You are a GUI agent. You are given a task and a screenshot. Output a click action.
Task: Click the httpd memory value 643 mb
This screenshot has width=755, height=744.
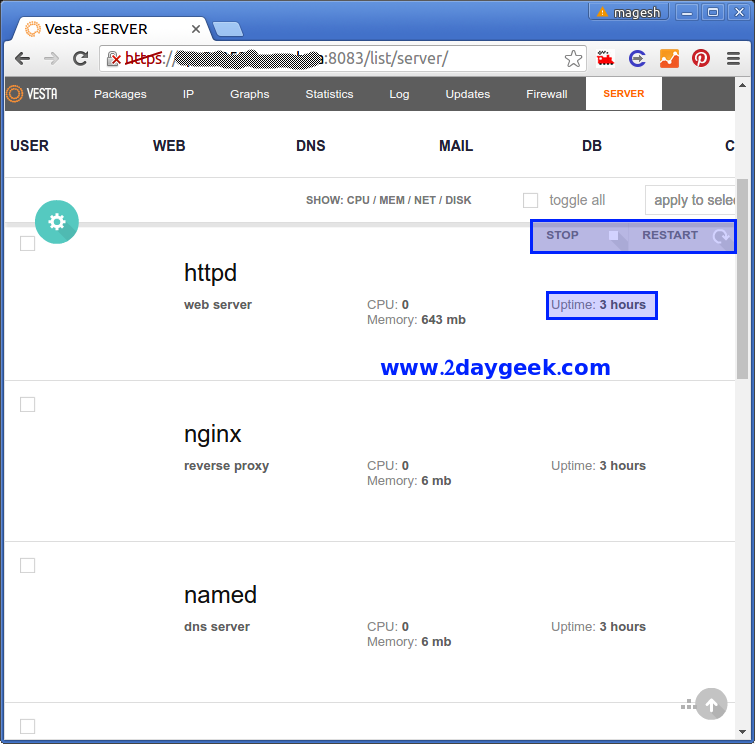[443, 320]
